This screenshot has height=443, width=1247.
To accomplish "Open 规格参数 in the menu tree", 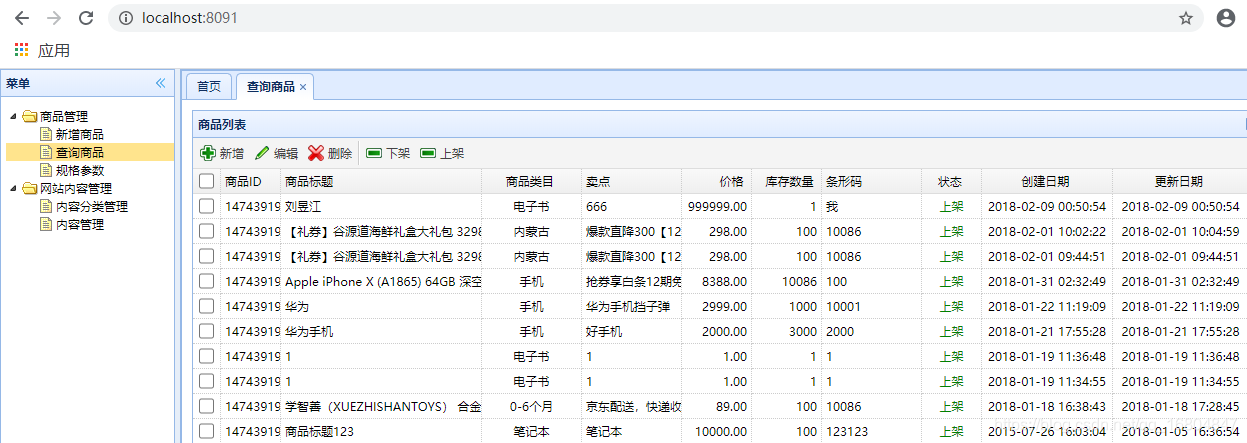I will point(80,170).
